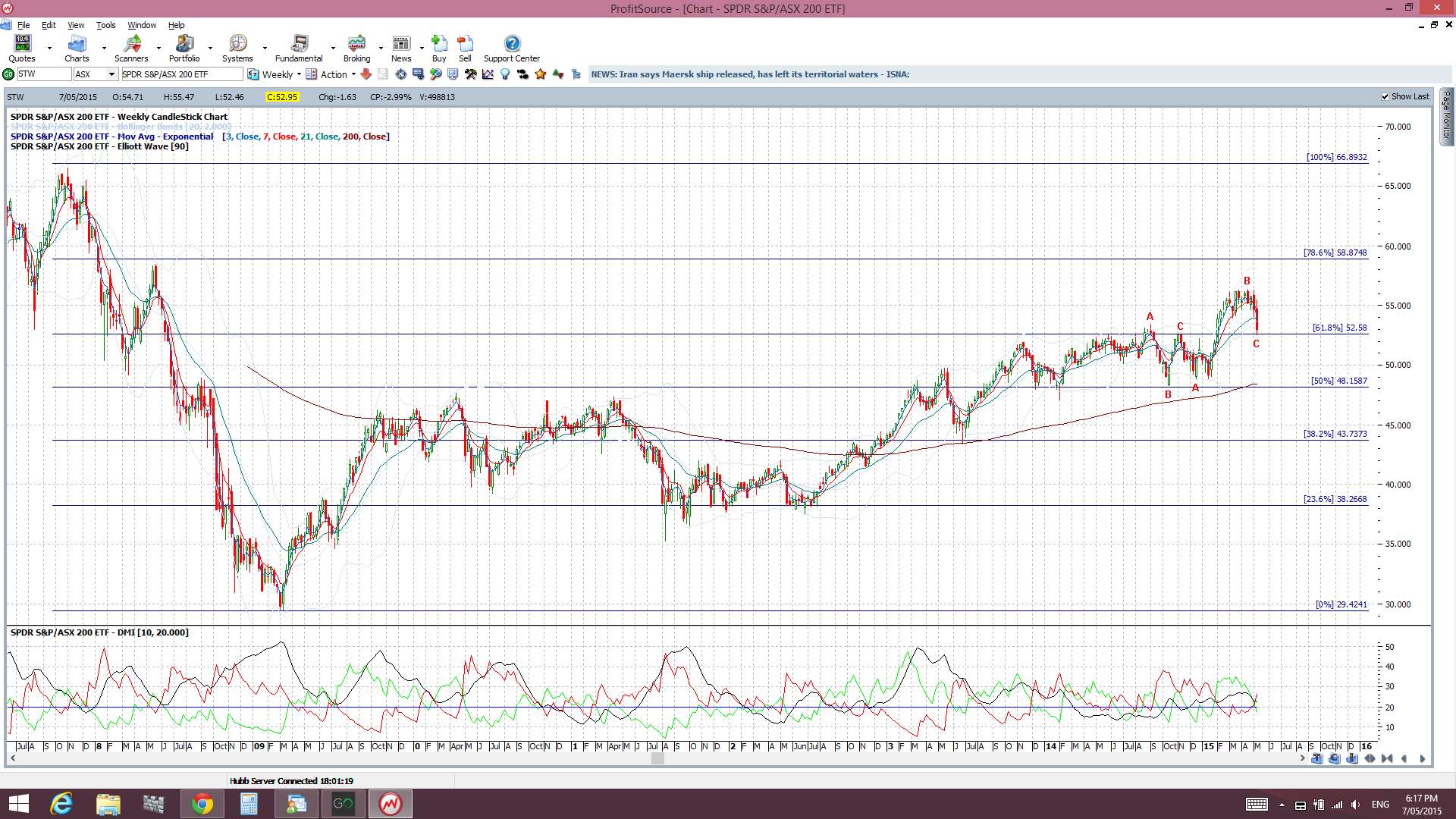Click the compress chart arrows icon
Image resolution: width=1456 pixels, height=819 pixels.
click(1387, 758)
